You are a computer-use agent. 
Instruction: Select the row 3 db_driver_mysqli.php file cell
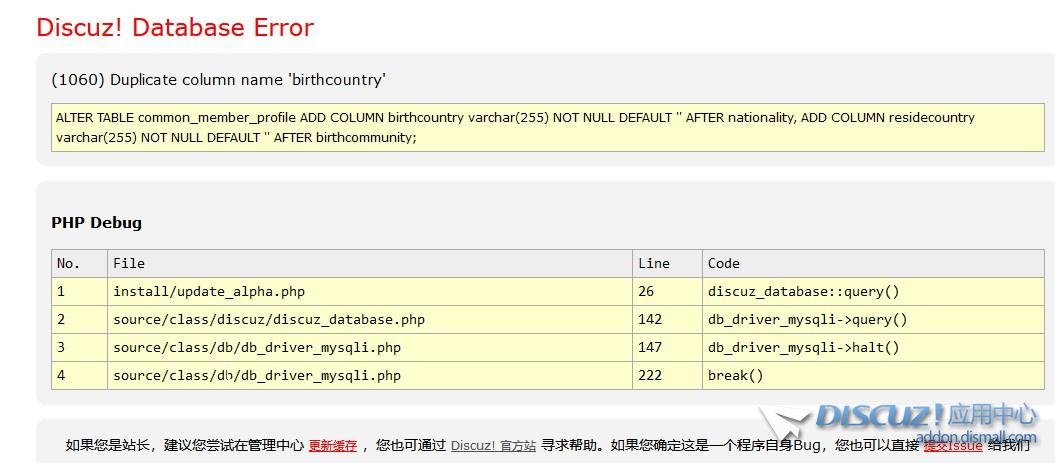tap(370, 347)
